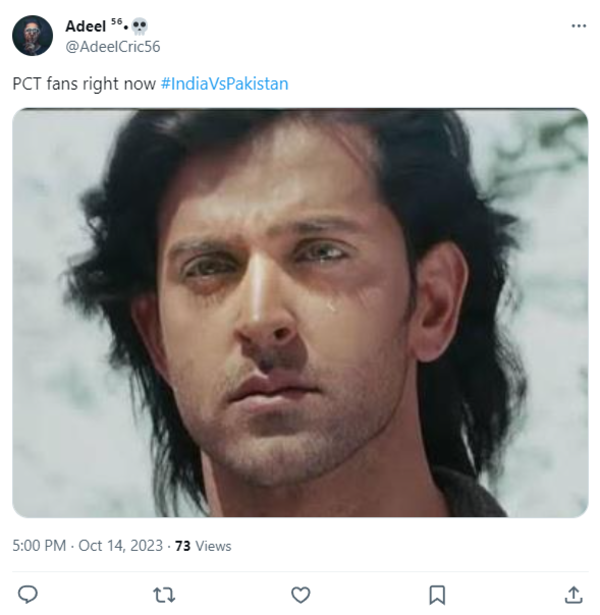The width and height of the screenshot is (600, 615).
Task: Click the 5:00 PM timestamp
Action: pos(40,546)
